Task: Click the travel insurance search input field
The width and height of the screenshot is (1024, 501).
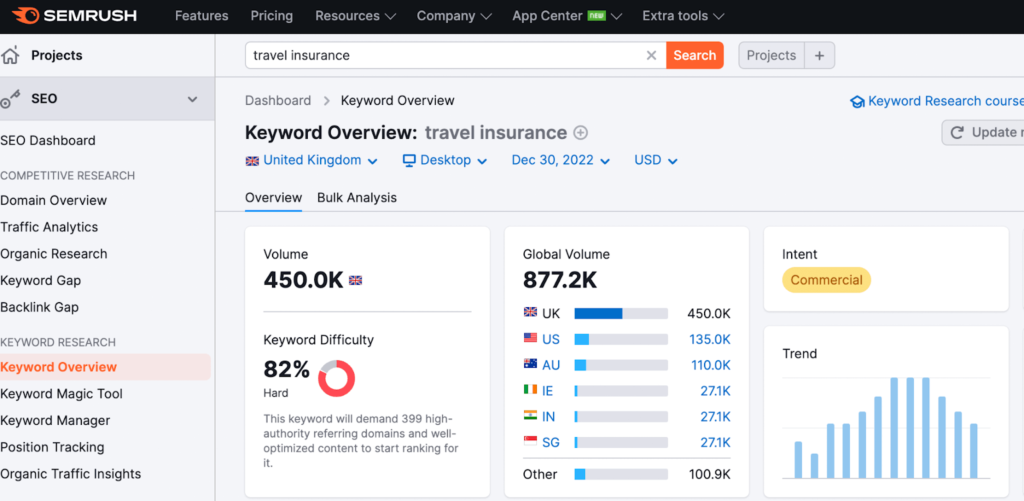Action: point(440,56)
